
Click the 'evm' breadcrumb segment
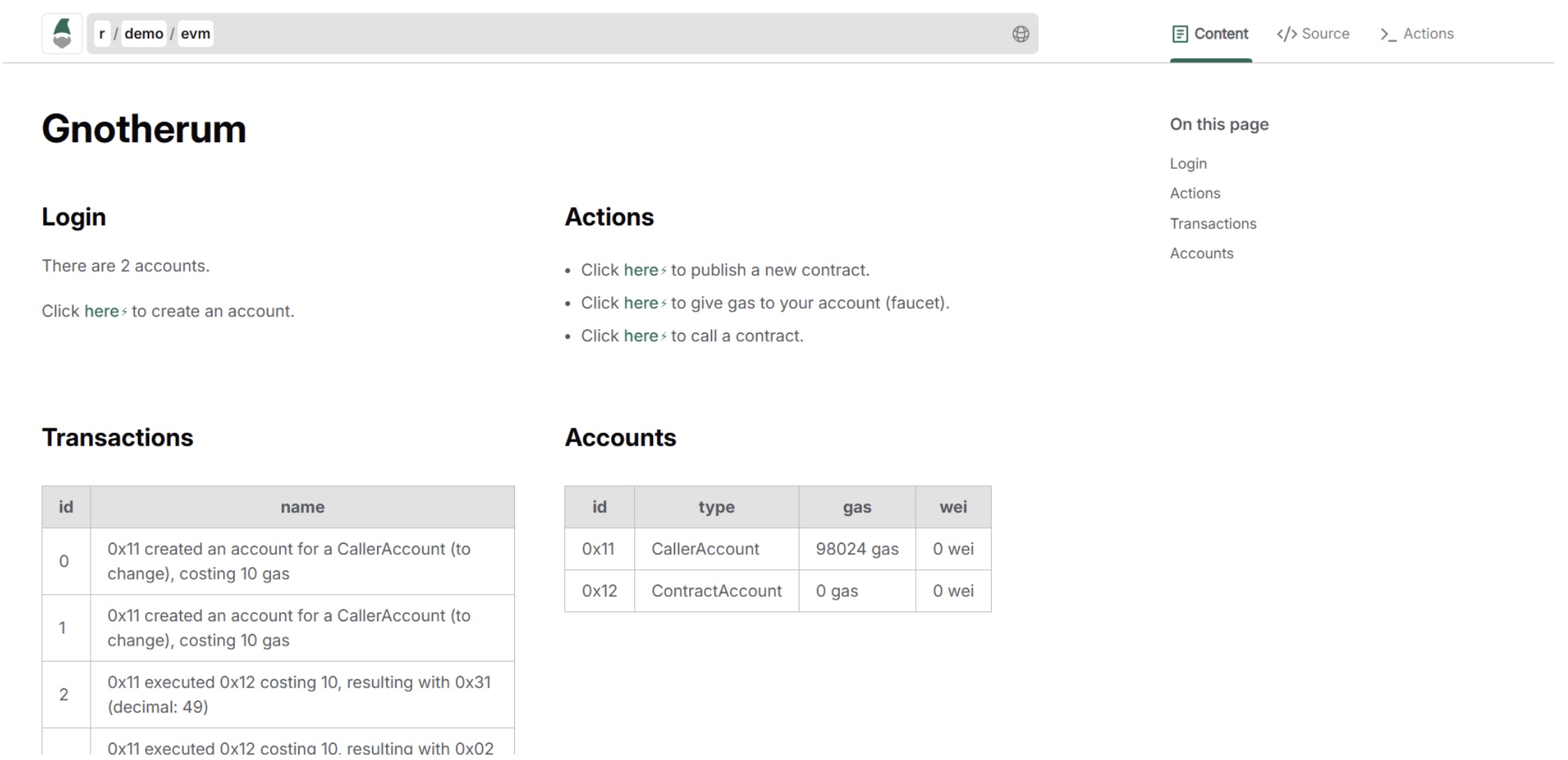point(195,33)
